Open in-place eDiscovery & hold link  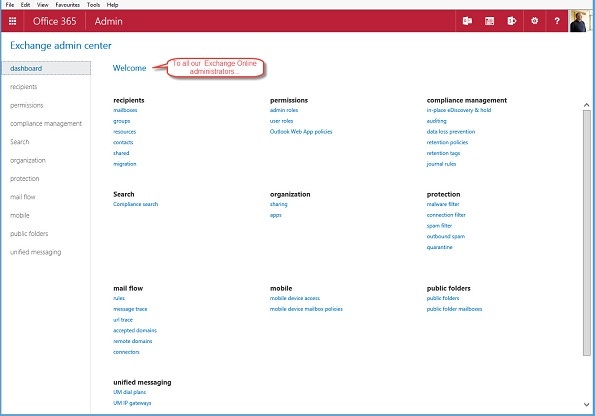[459, 110]
